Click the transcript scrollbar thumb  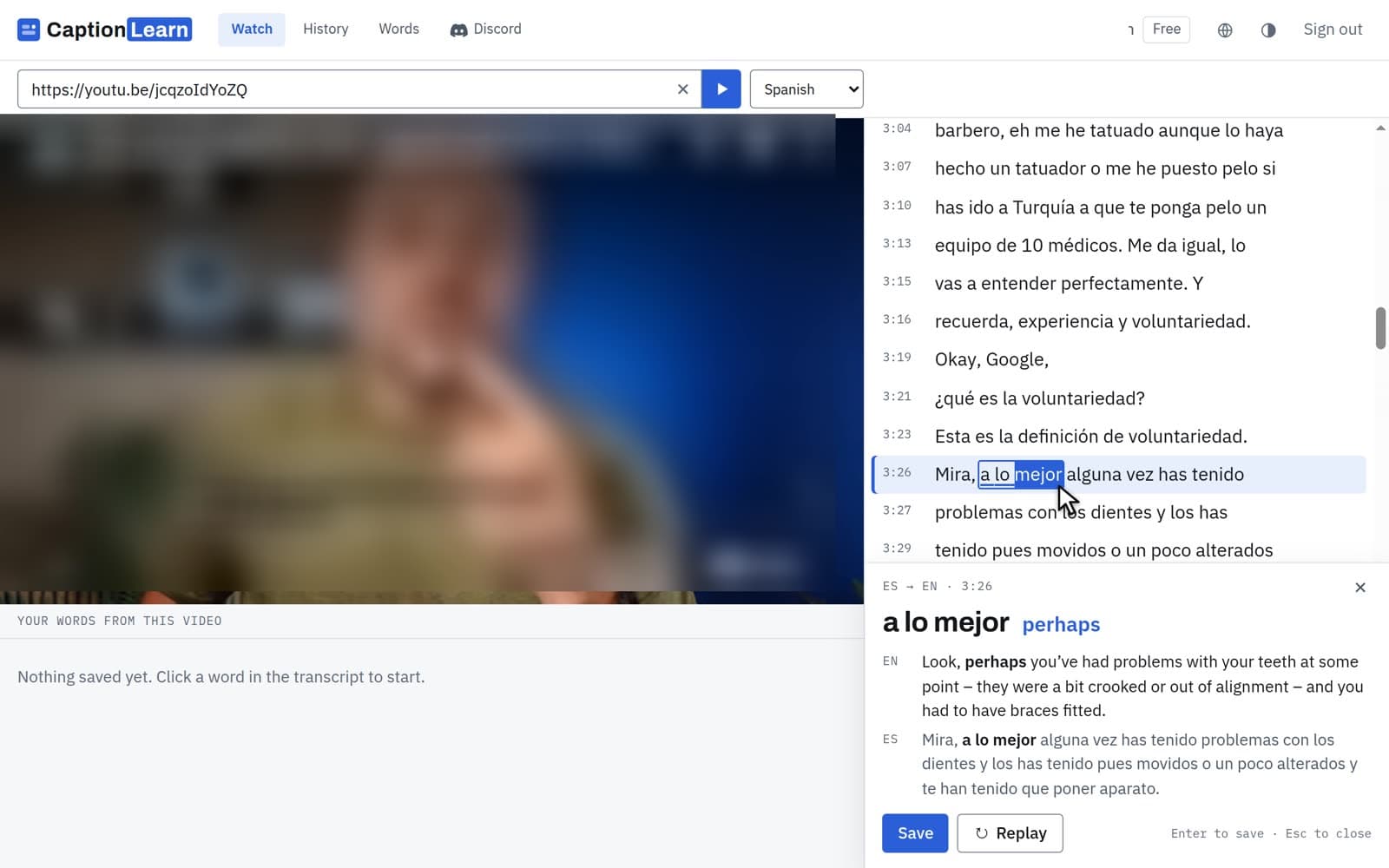click(x=1380, y=328)
